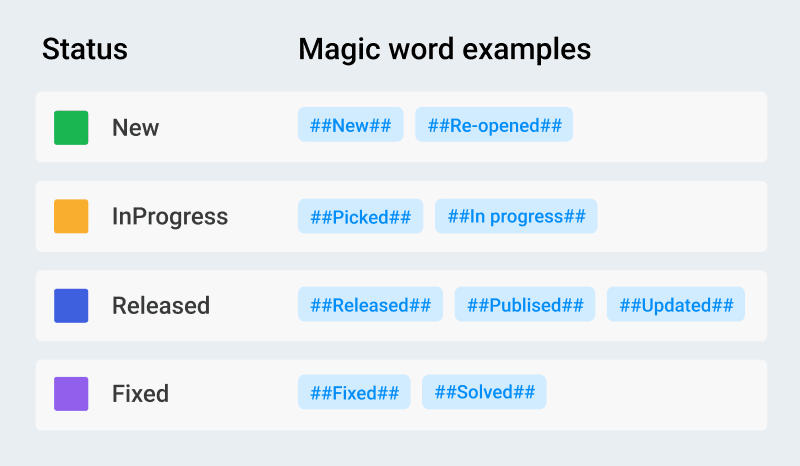Click the ##Updated## magic word tag
The width and height of the screenshot is (800, 466).
676,305
